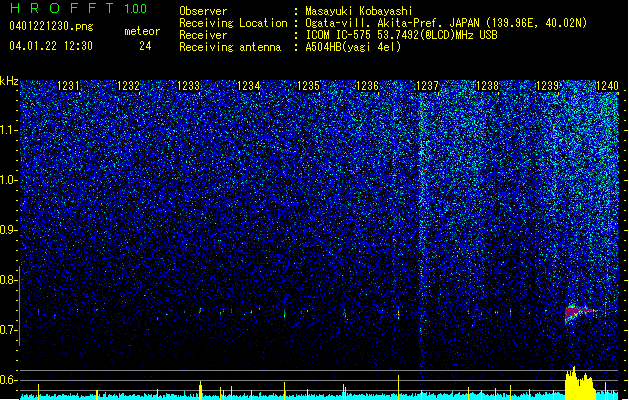Click the 0.8 kHz axis label
Image resolution: width=629 pixels, height=400 pixels.
(x=8, y=280)
